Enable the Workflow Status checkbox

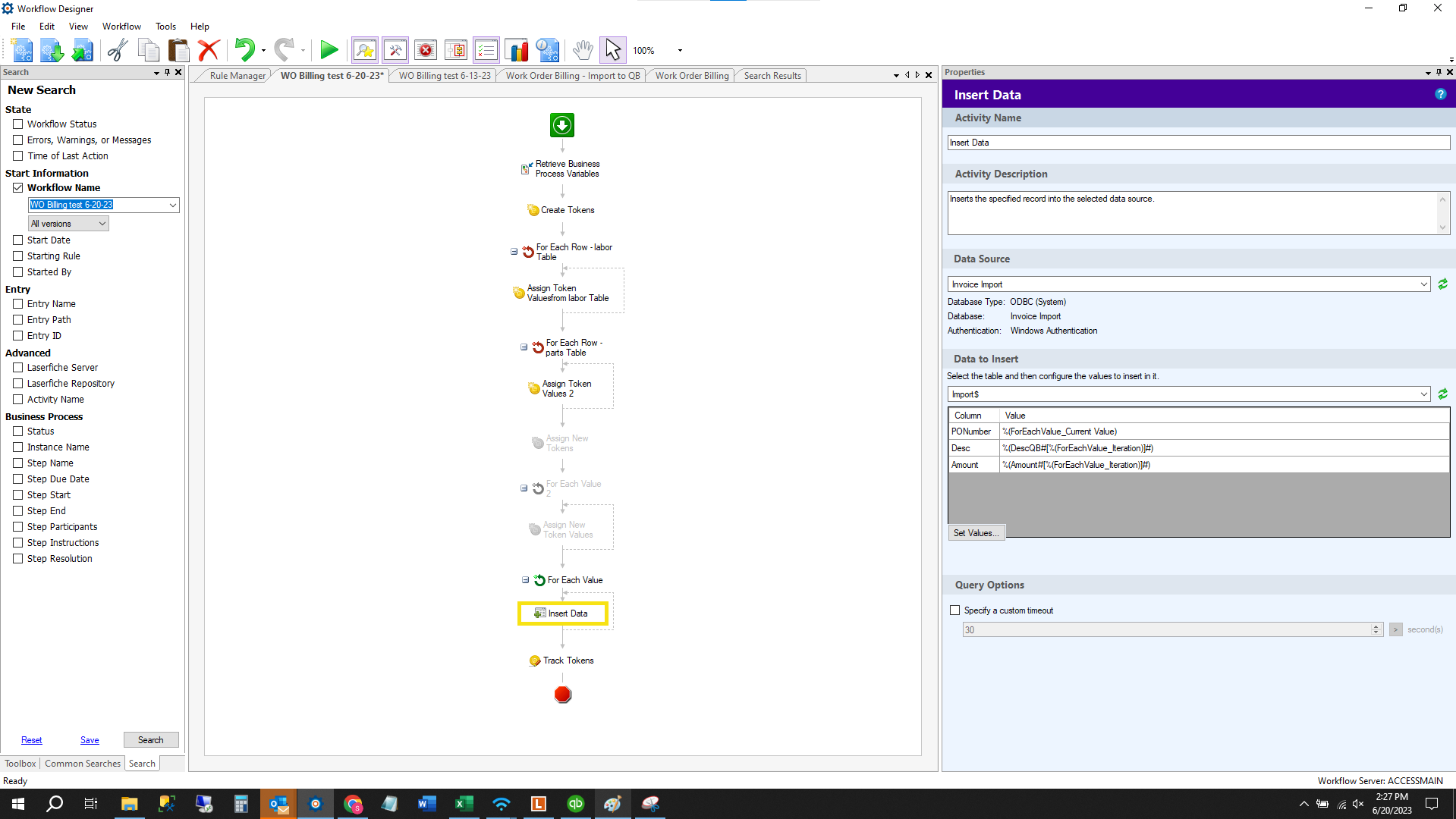click(18, 124)
